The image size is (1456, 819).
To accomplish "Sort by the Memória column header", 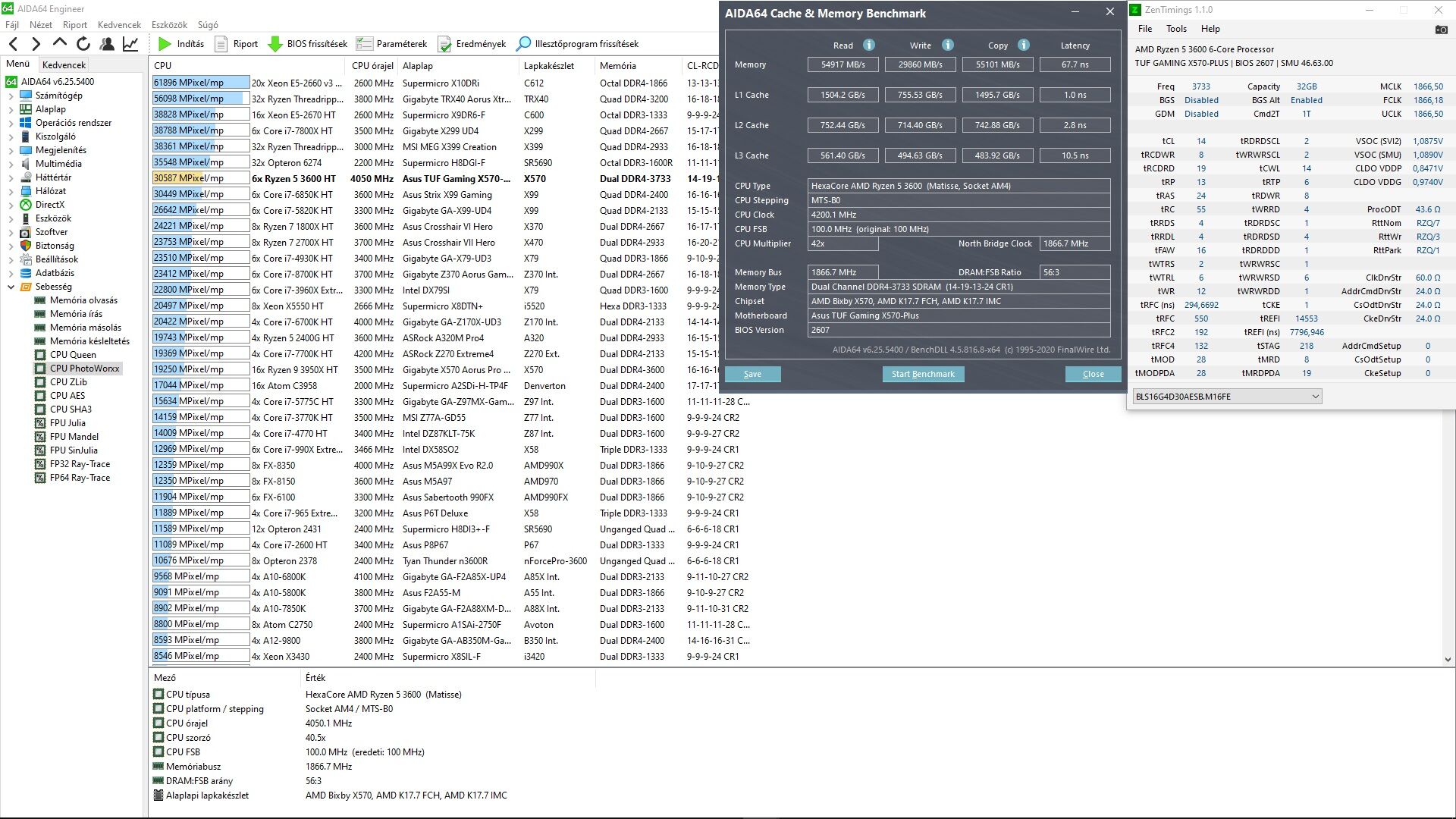I will point(638,66).
